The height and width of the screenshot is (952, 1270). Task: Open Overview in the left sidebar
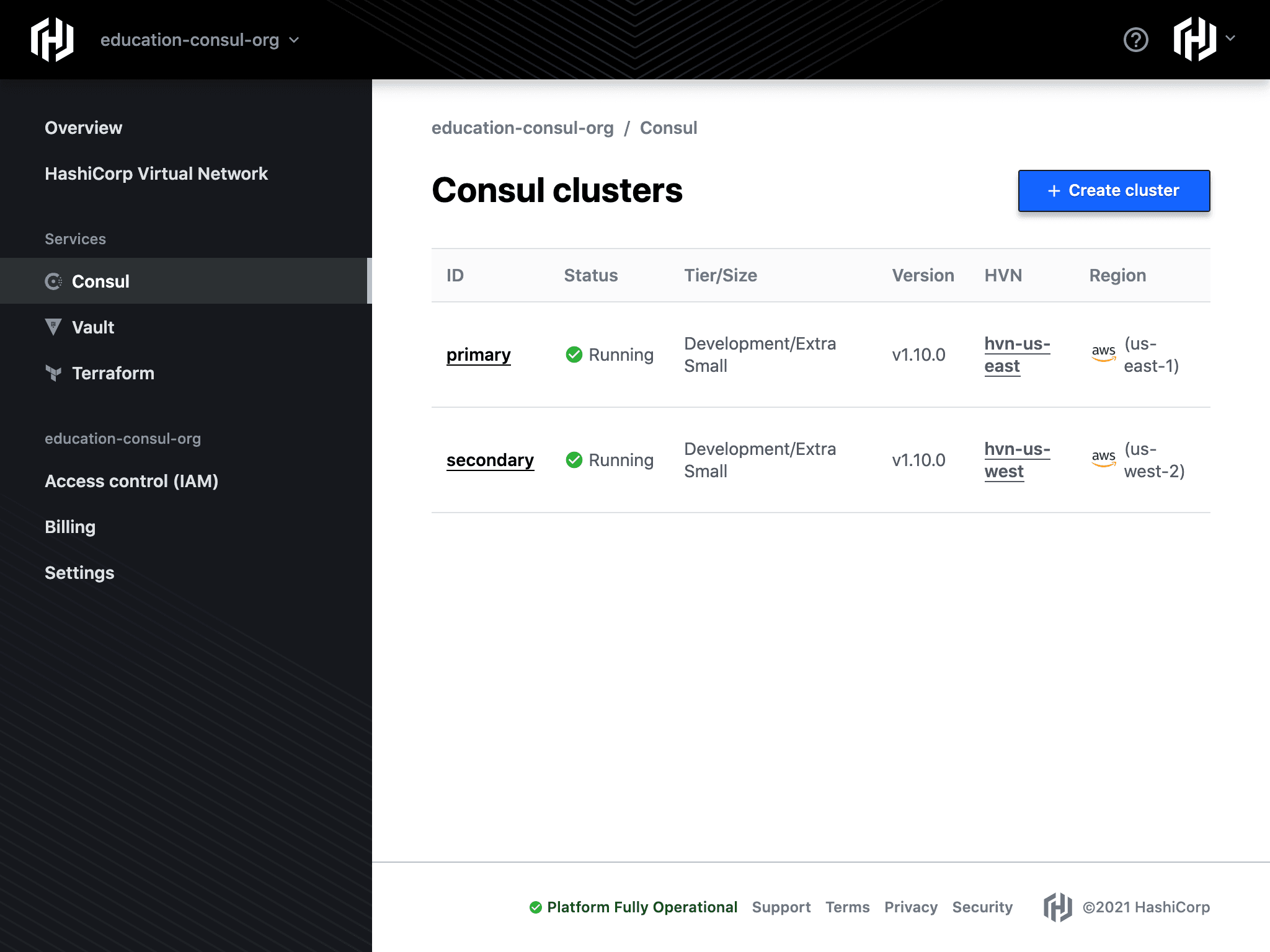(x=83, y=127)
